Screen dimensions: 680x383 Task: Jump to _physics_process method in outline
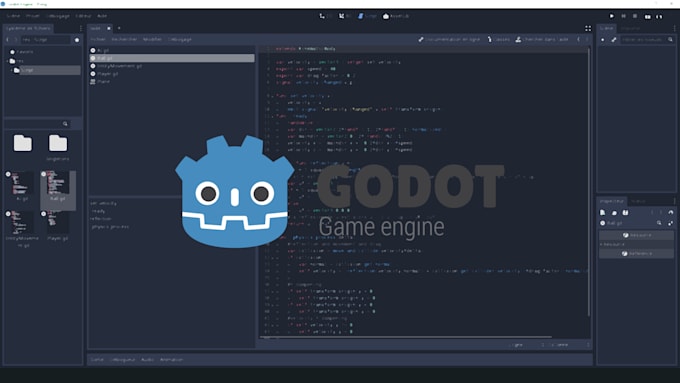coord(110,226)
